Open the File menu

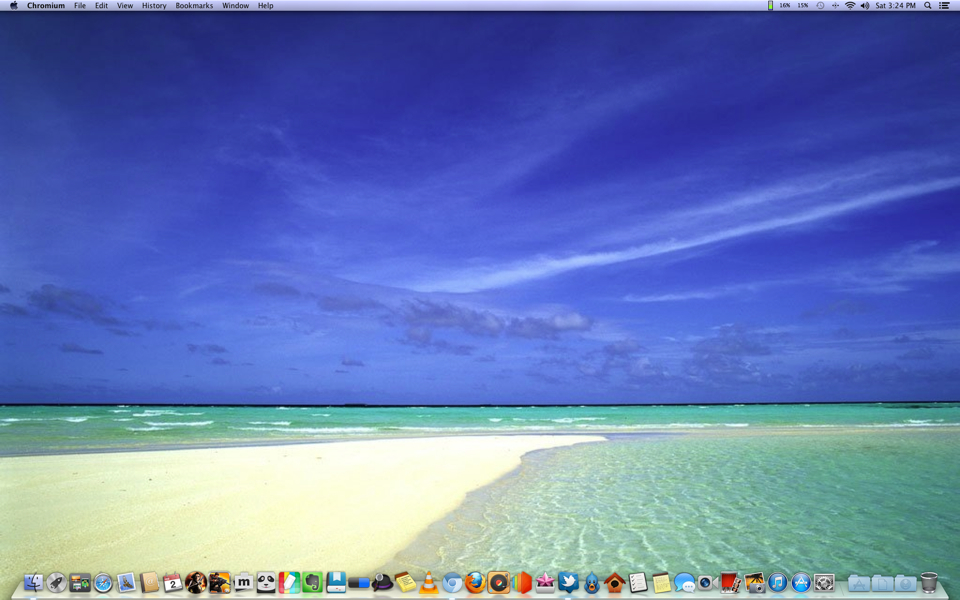coord(80,6)
